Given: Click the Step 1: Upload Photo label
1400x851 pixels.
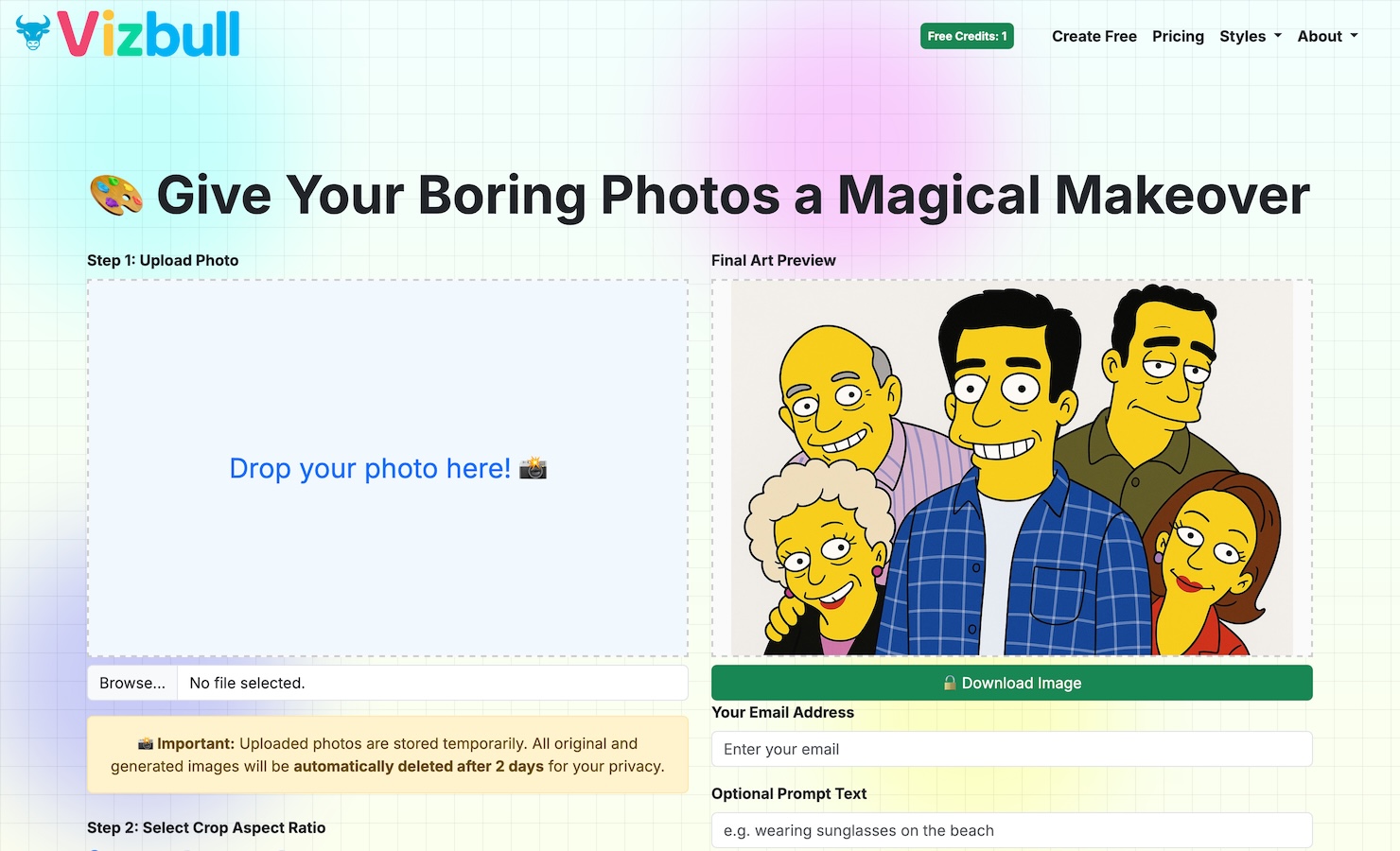Looking at the screenshot, I should [x=163, y=260].
